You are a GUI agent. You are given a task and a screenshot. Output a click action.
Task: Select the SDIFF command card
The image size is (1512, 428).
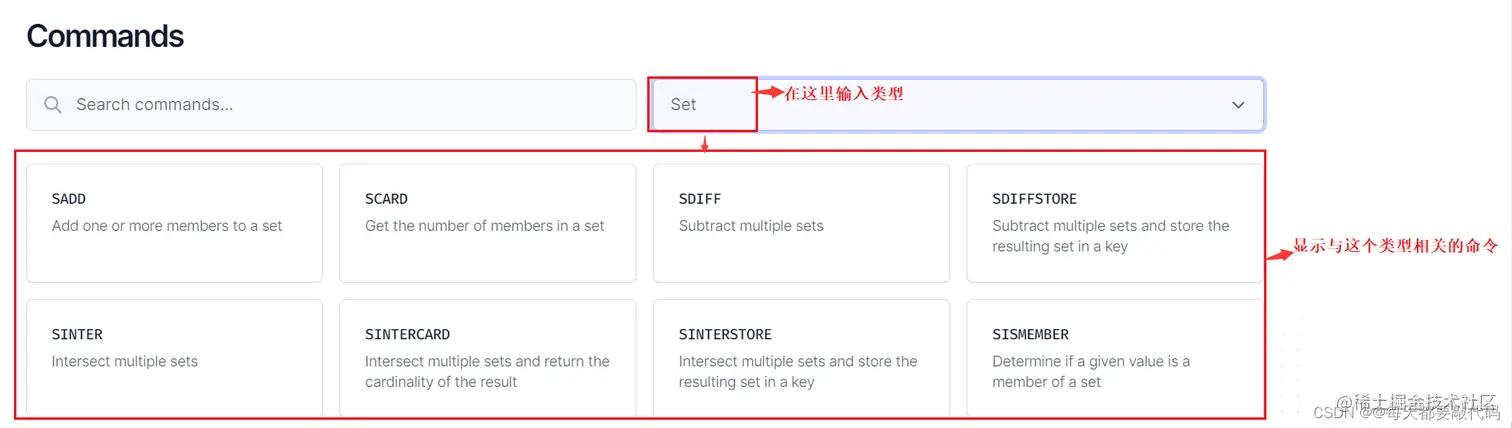[800, 222]
